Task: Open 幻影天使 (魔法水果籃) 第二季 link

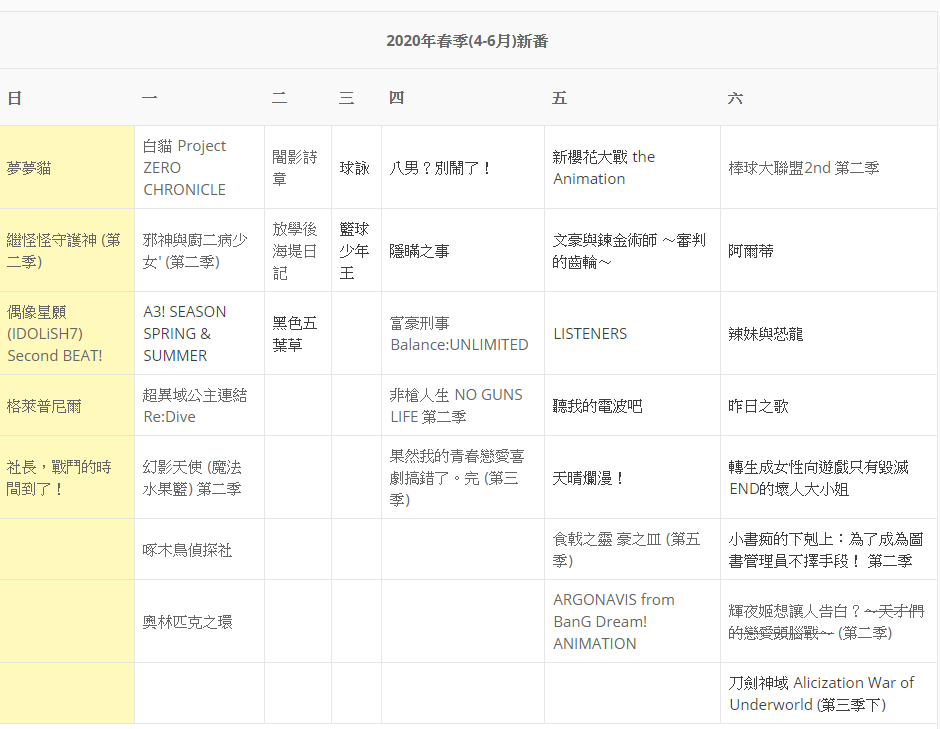Action: (x=192, y=478)
